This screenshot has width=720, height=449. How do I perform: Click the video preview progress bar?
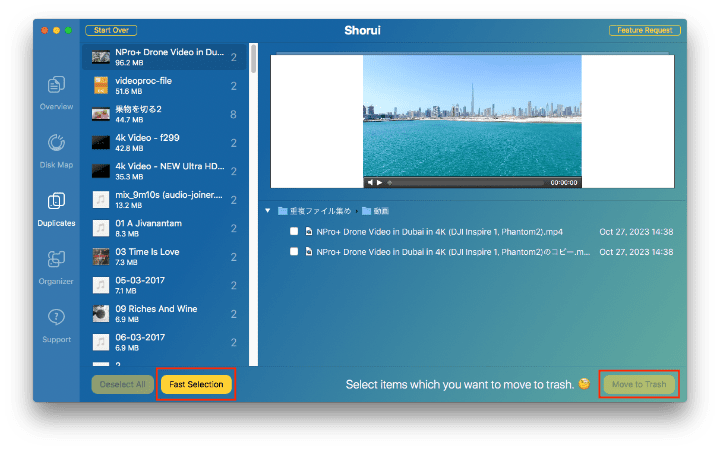466,183
